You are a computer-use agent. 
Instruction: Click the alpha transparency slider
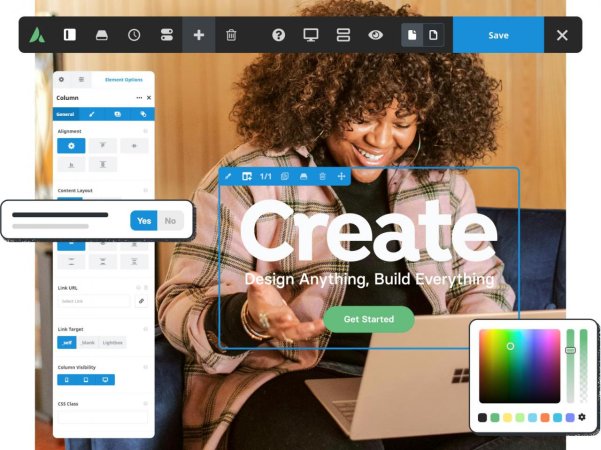pyautogui.click(x=583, y=366)
